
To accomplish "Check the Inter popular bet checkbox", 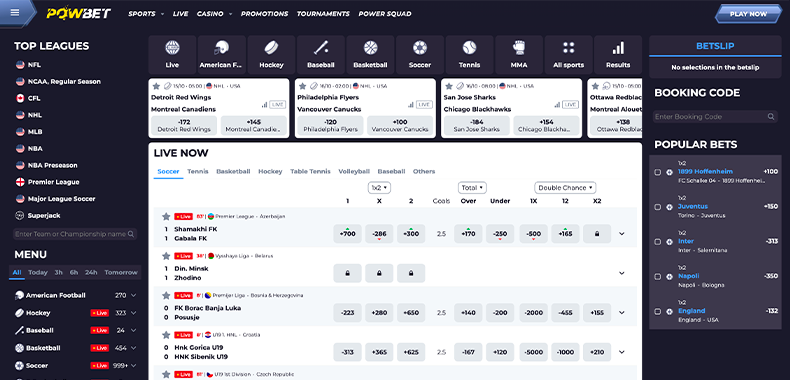I will point(657,242).
